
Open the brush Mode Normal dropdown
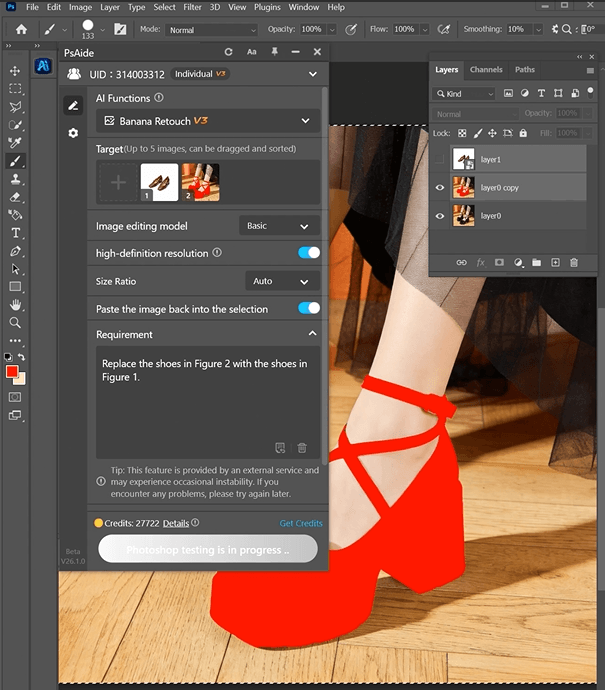pyautogui.click(x=212, y=30)
